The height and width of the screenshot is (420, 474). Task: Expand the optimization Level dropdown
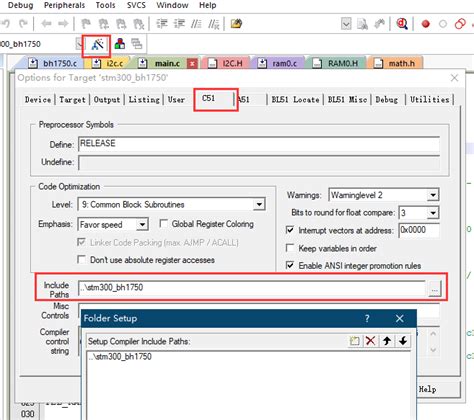click(x=259, y=204)
